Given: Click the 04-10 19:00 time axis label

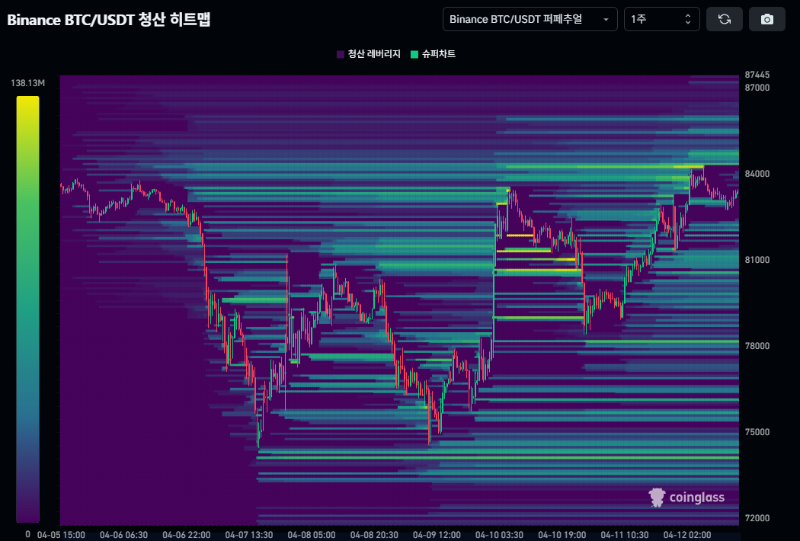Looking at the screenshot, I should point(562,535).
